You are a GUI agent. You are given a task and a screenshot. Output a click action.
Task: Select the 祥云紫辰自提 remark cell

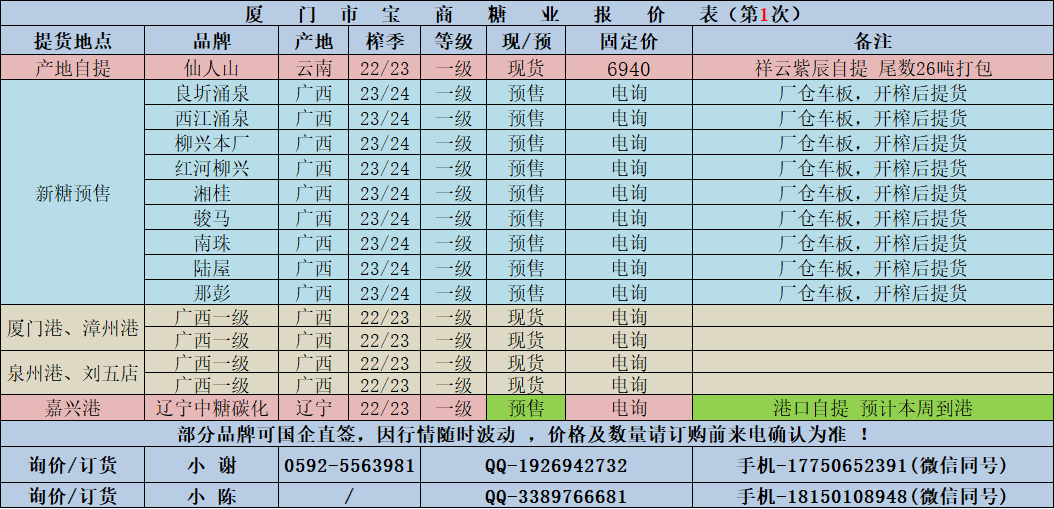[x=872, y=69]
